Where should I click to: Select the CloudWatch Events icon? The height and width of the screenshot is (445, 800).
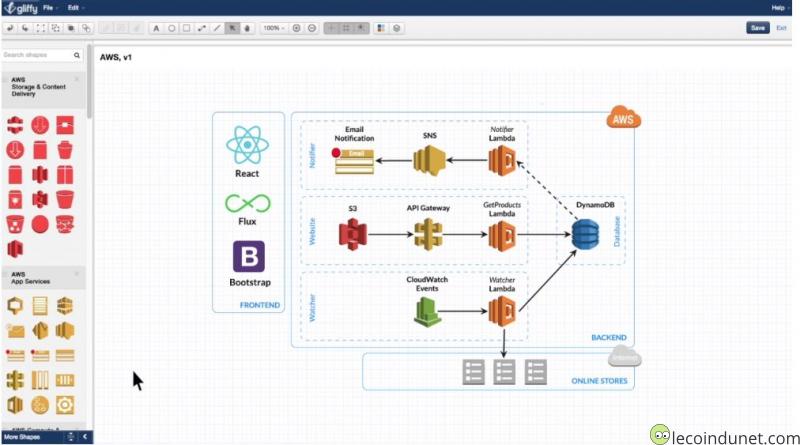(x=427, y=312)
